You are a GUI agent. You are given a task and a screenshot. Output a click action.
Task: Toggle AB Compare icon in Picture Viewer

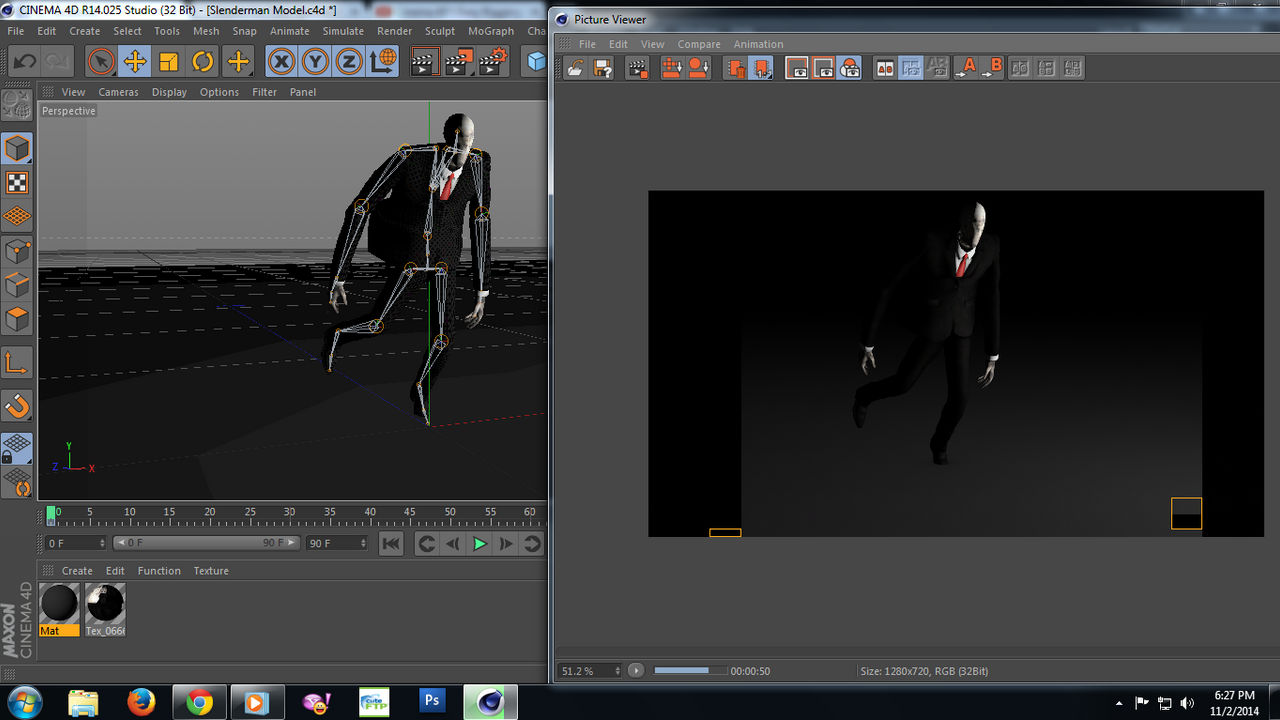coord(885,68)
